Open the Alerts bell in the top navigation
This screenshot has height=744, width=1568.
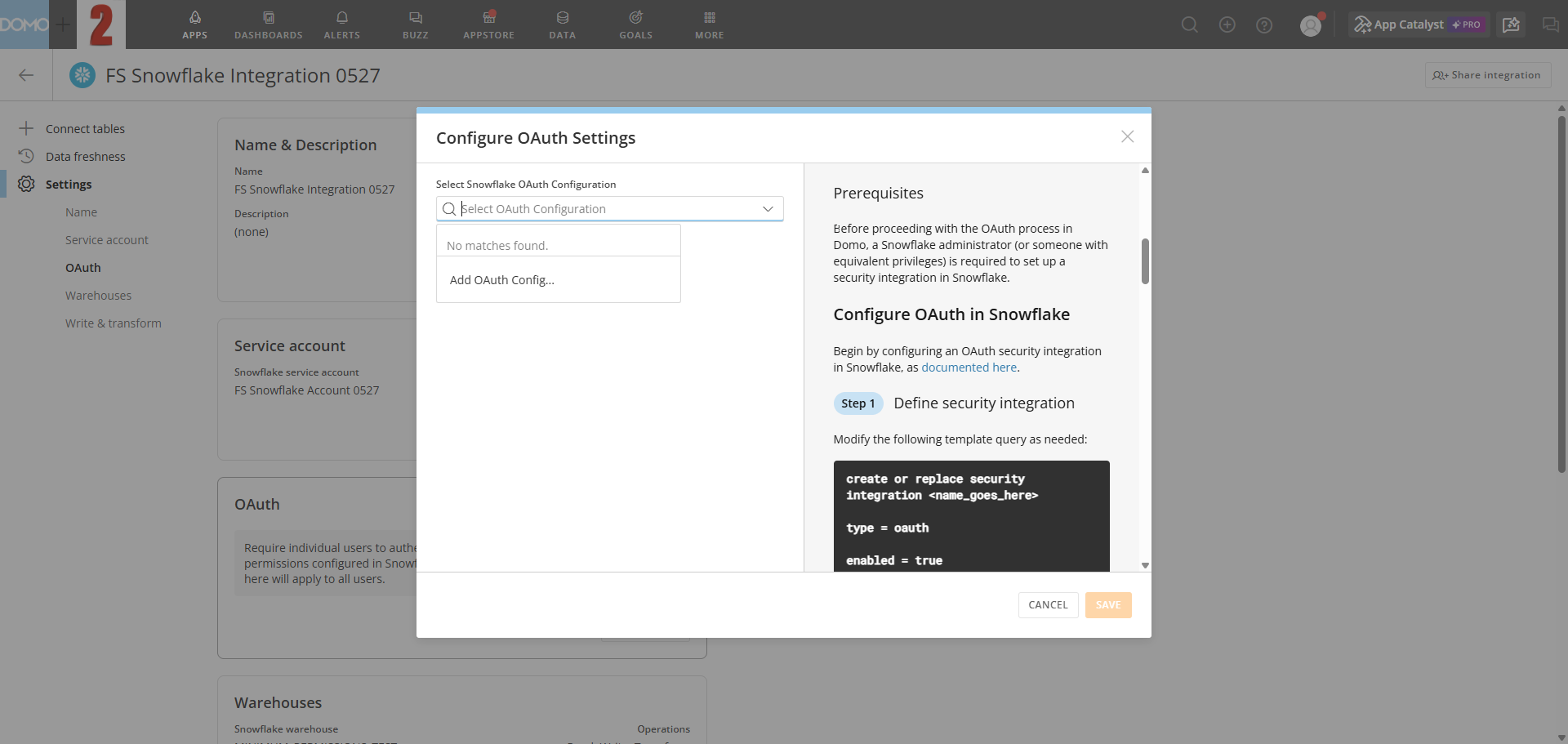(342, 25)
